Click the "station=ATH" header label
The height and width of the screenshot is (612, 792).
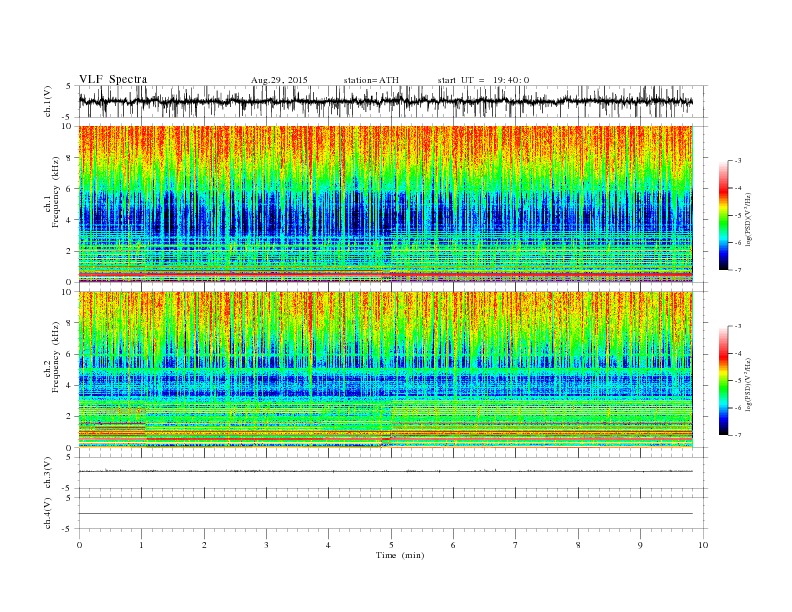tap(371, 80)
